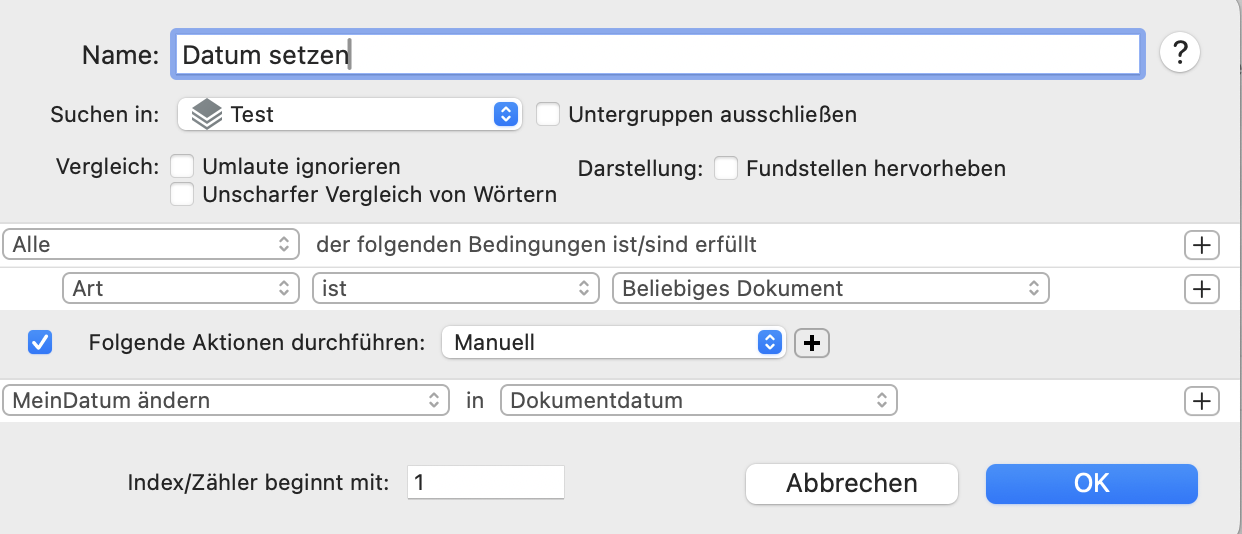Click the Test database stack icon
The image size is (1242, 534).
tap(207, 114)
